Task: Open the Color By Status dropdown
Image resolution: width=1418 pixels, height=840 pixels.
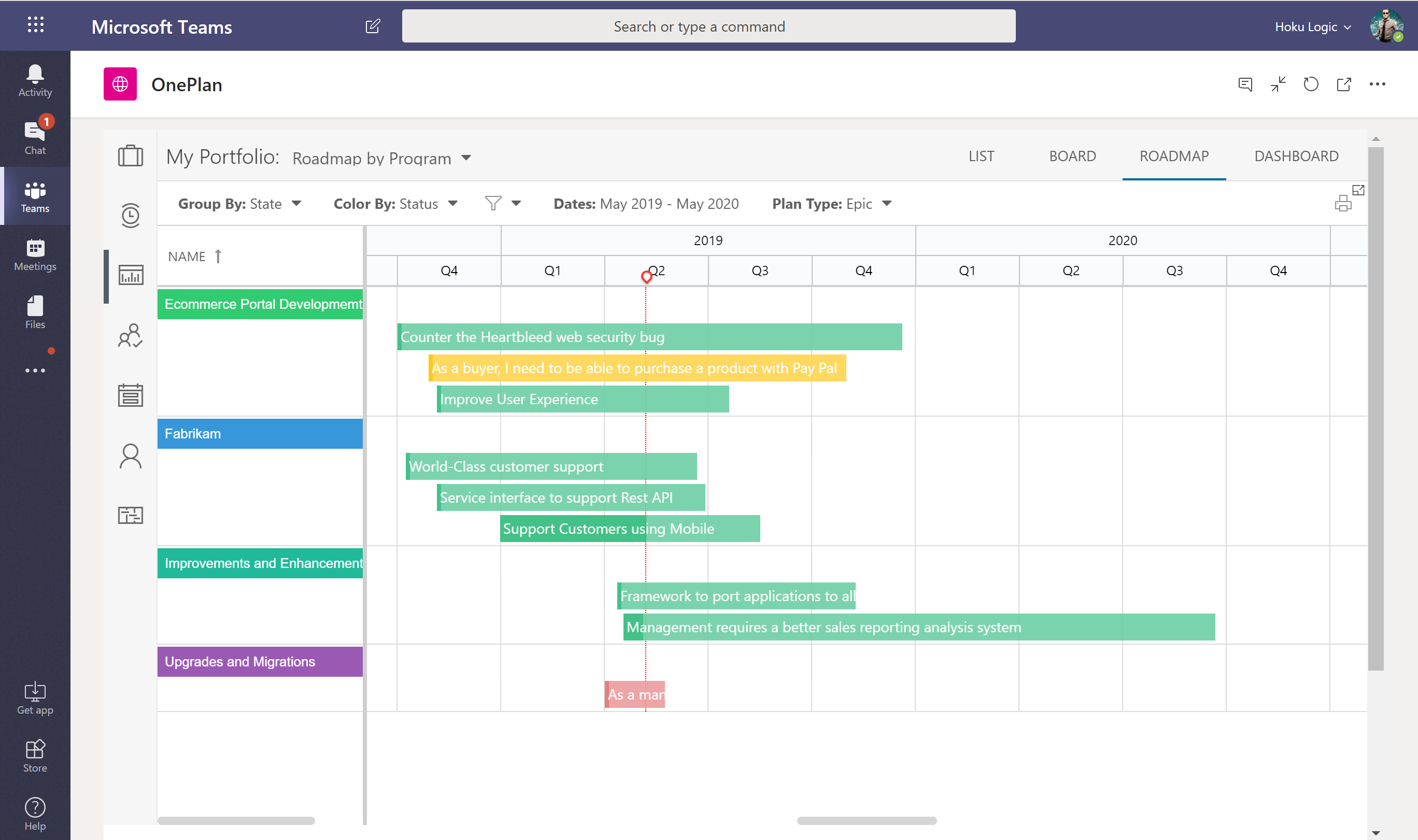Action: pos(452,204)
